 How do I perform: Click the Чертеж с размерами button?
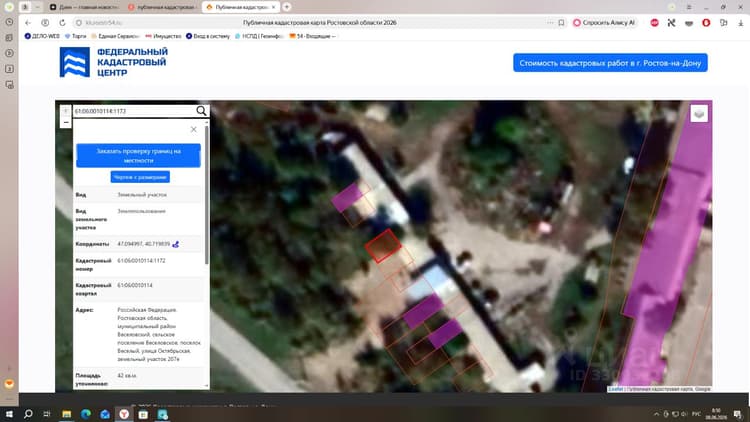[x=140, y=177]
